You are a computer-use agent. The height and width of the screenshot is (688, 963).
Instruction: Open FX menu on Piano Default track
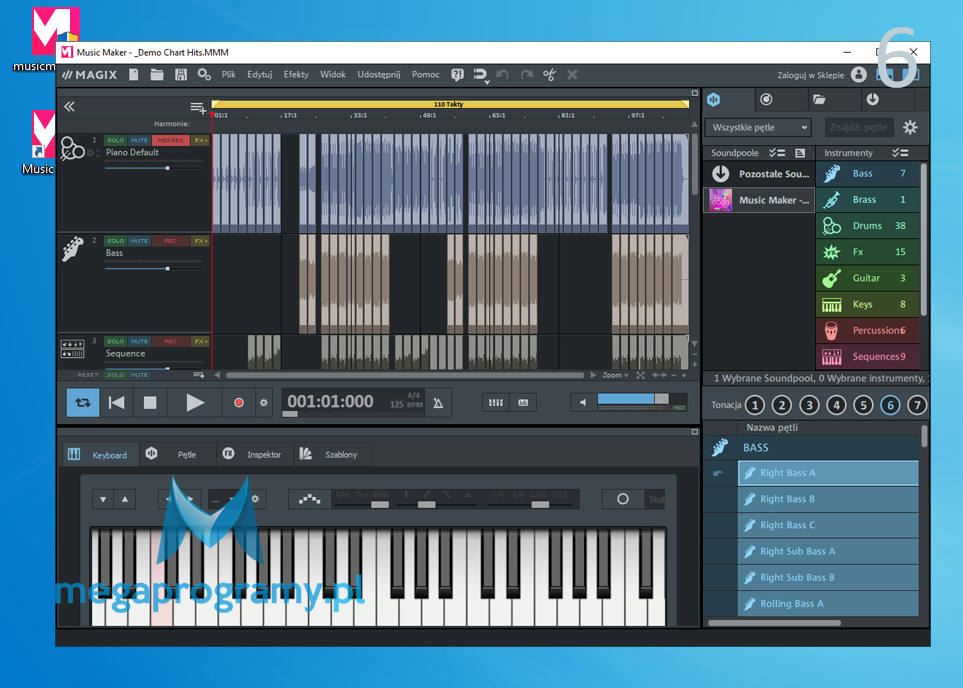tap(200, 140)
